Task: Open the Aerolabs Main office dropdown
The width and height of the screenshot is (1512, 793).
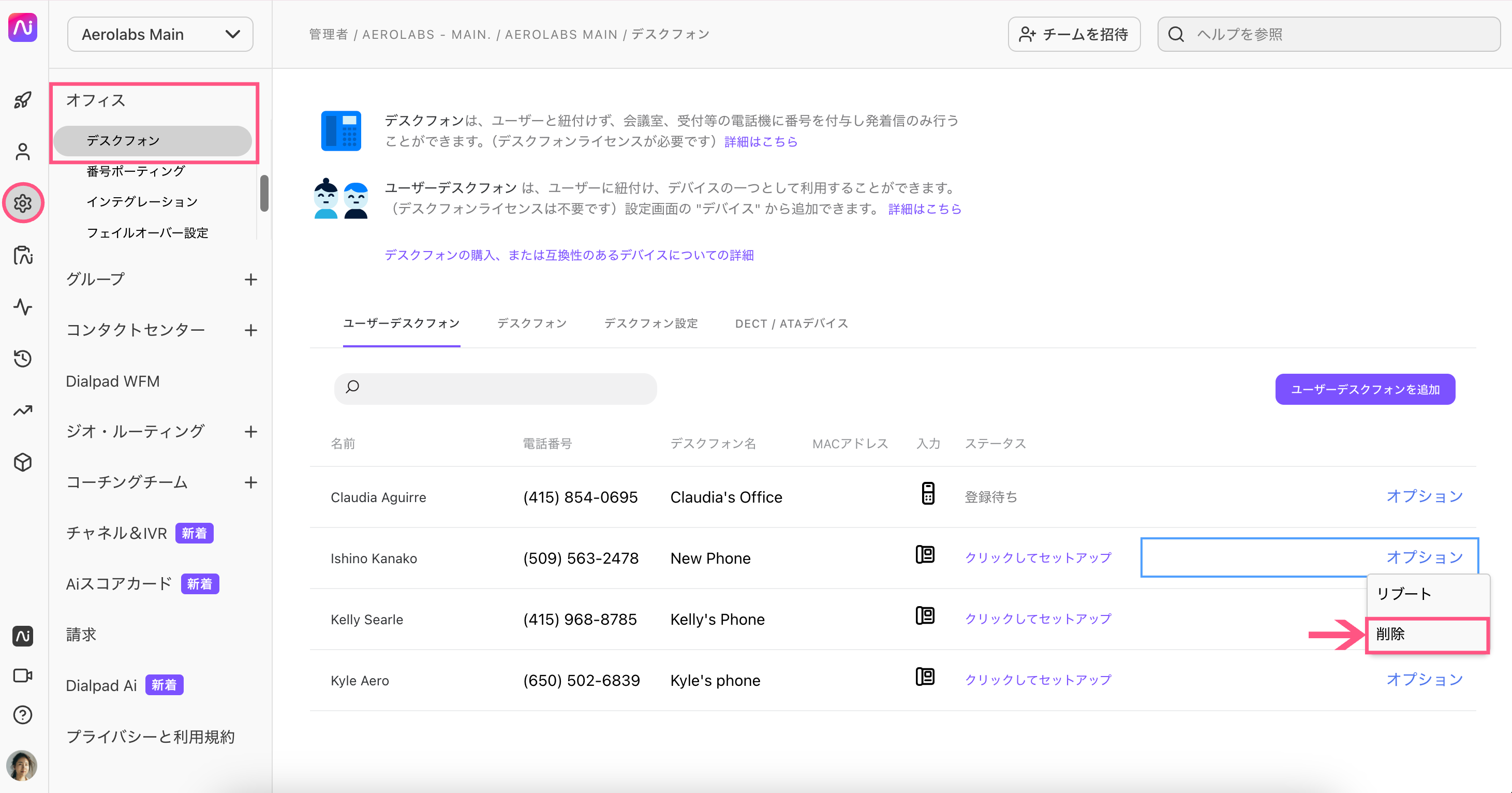Action: pos(160,34)
